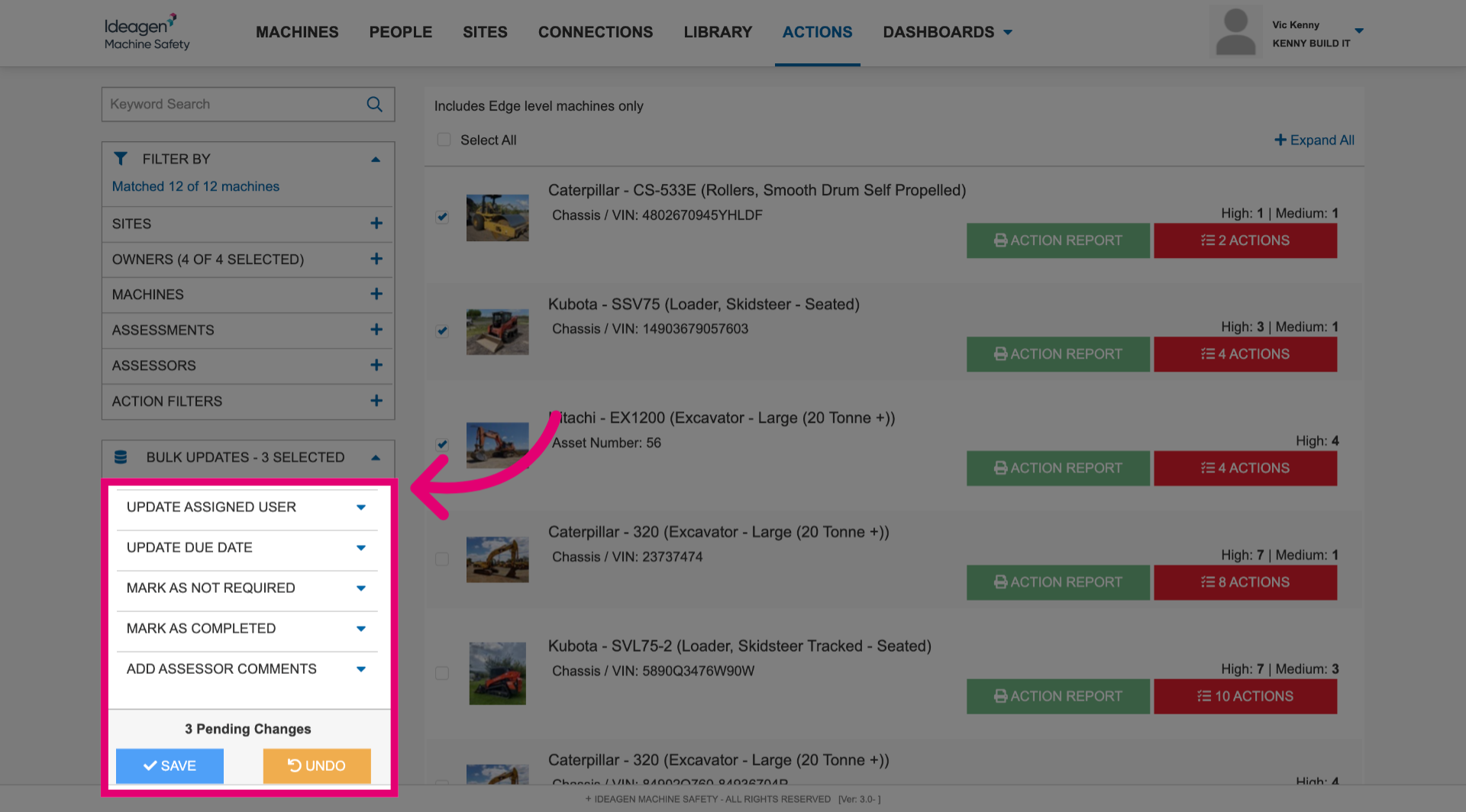Uncheck the Caterpillar CS-533E machine checkbox
The image size is (1466, 812).
point(442,217)
